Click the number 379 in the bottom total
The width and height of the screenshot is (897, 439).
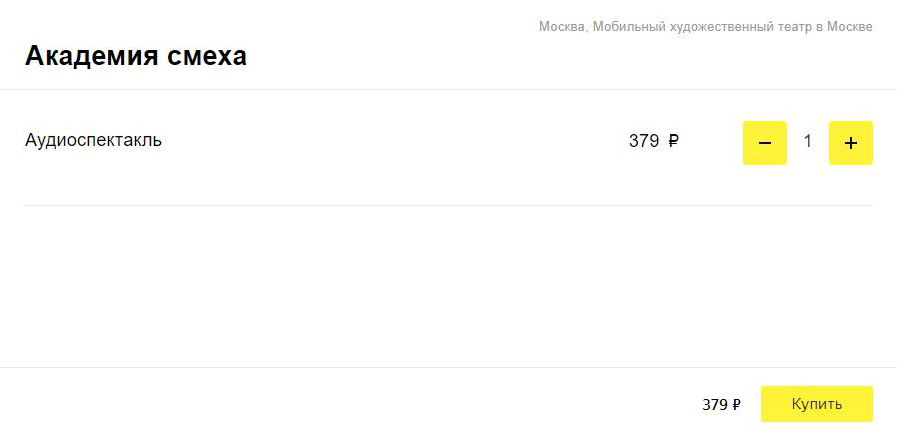tap(715, 405)
